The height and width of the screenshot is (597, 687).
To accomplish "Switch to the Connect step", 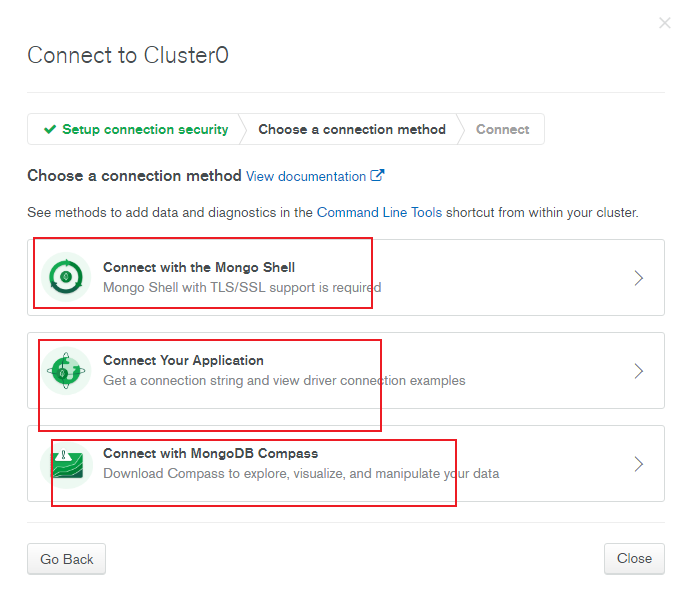I will 503,129.
